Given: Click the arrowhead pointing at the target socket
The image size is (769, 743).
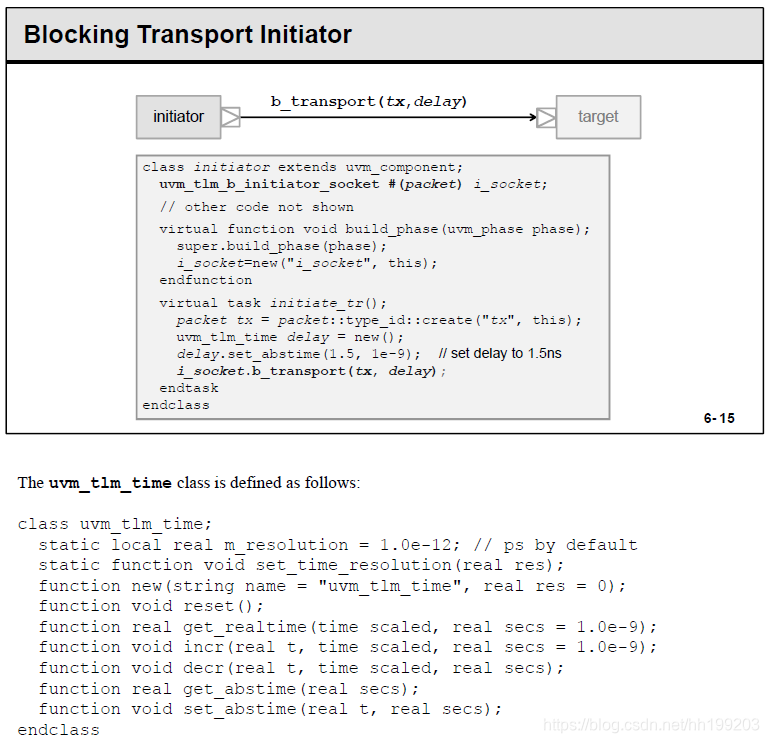Looking at the screenshot, I should pyautogui.click(x=533, y=117).
